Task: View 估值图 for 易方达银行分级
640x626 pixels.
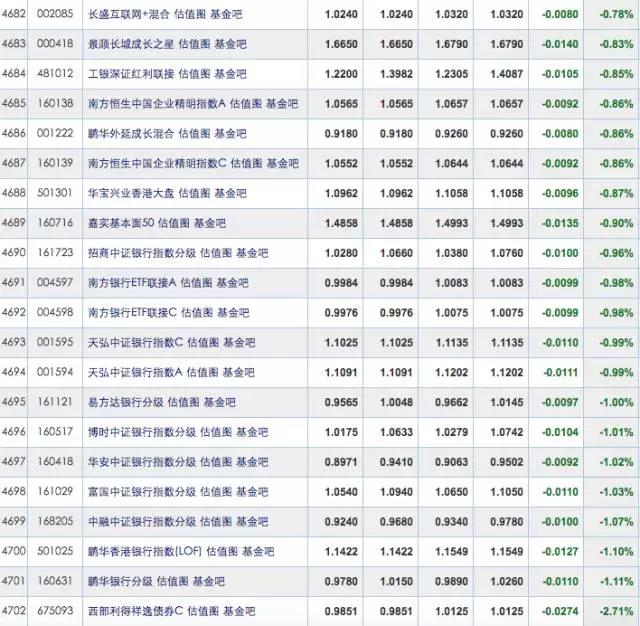Action: [183, 403]
